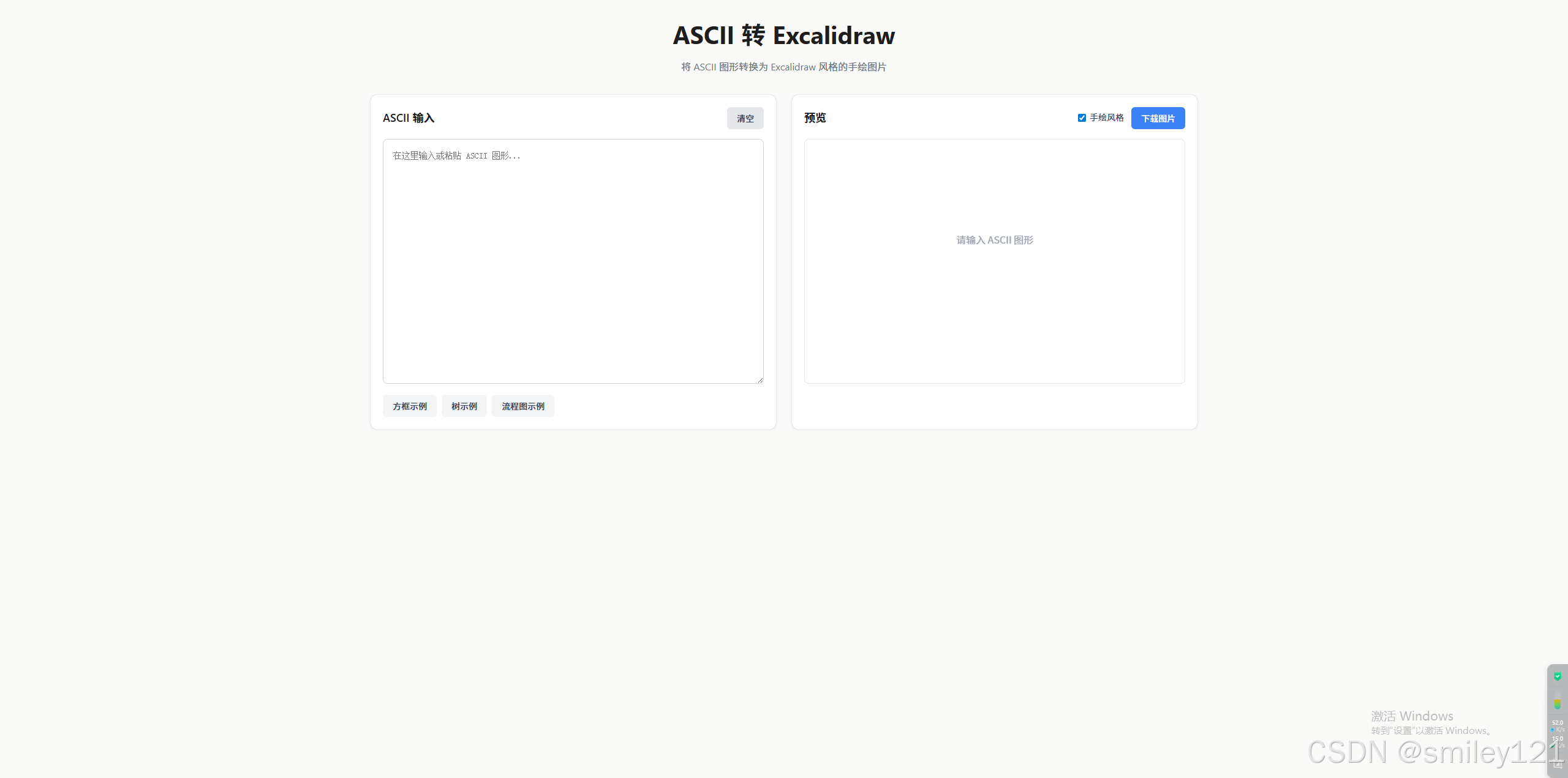
Task: Click the green shield icon in floating widget
Action: (1558, 676)
